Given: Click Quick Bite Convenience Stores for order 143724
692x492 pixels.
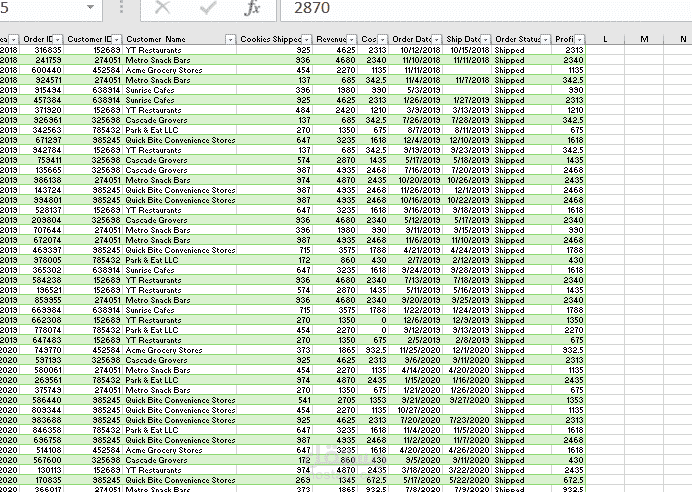Looking at the screenshot, I should pos(180,190).
